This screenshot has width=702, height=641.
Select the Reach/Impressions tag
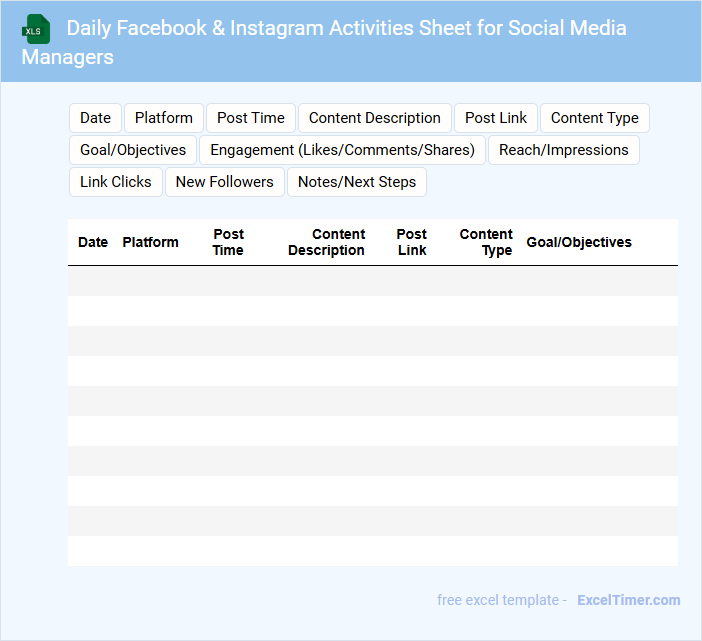564,150
